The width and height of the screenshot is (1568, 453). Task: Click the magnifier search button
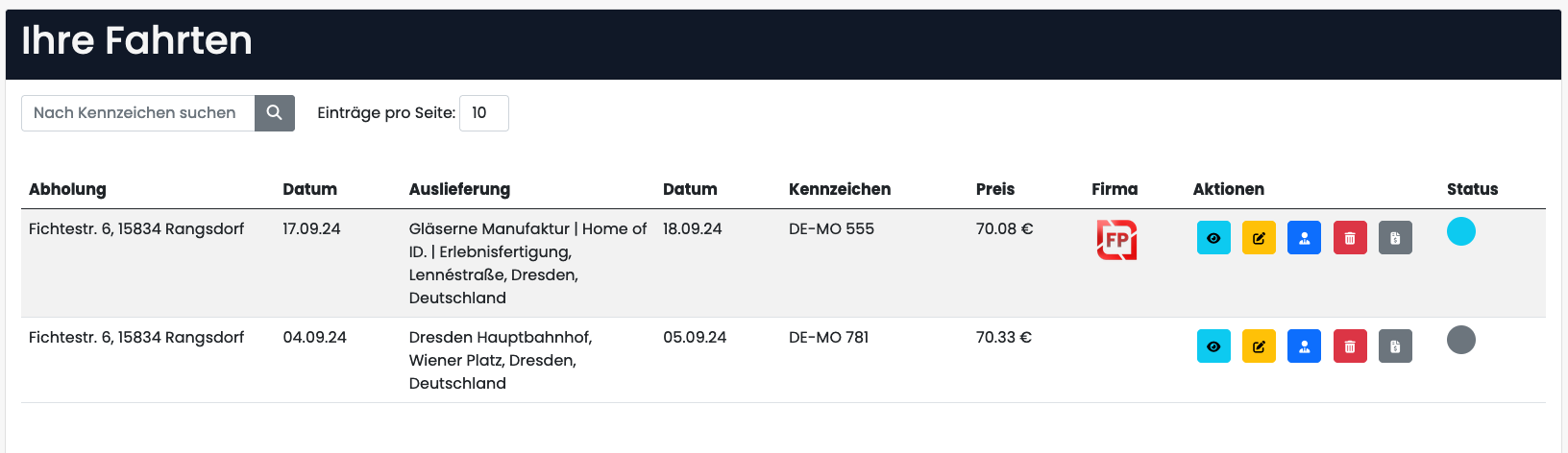(x=274, y=113)
